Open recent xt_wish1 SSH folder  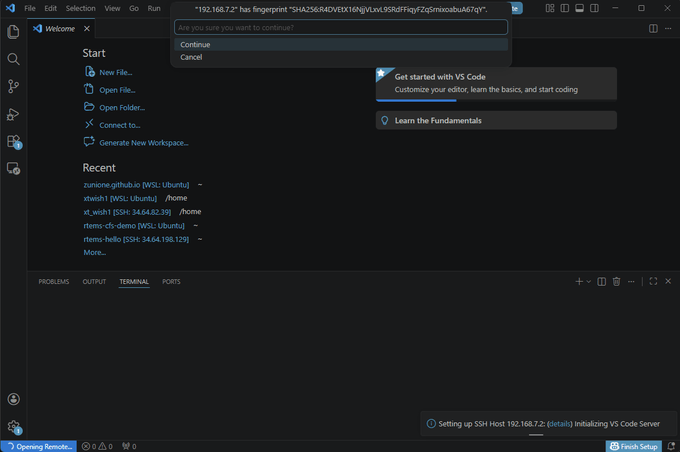pyautogui.click(x=127, y=212)
